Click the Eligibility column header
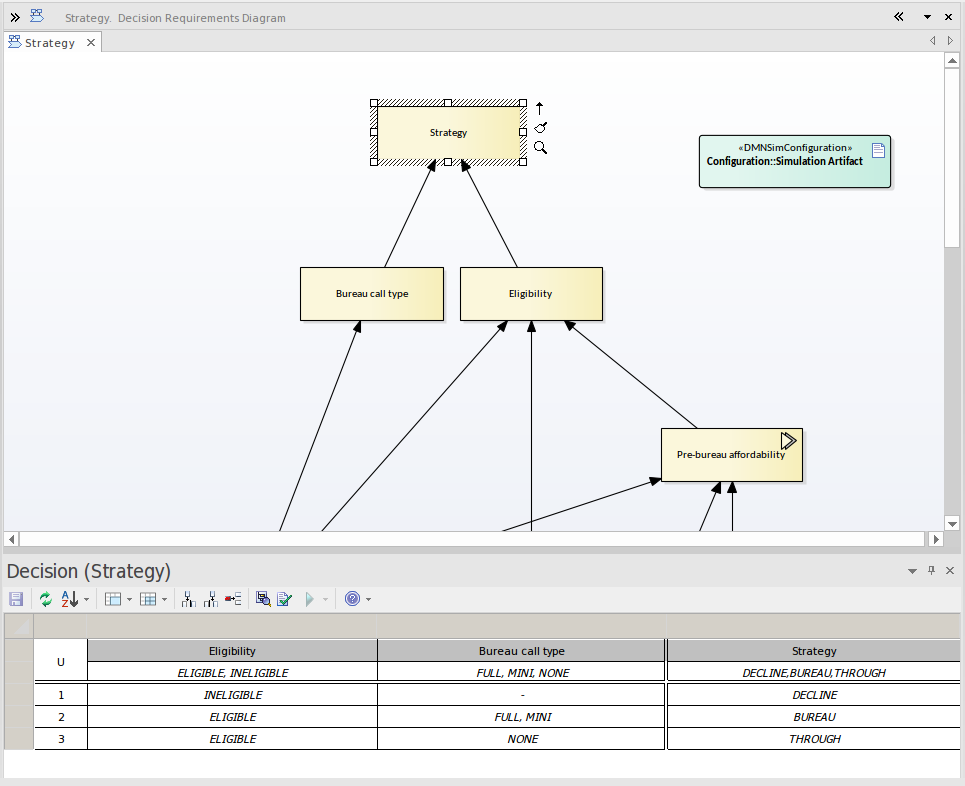This screenshot has height=786, width=965. click(232, 651)
